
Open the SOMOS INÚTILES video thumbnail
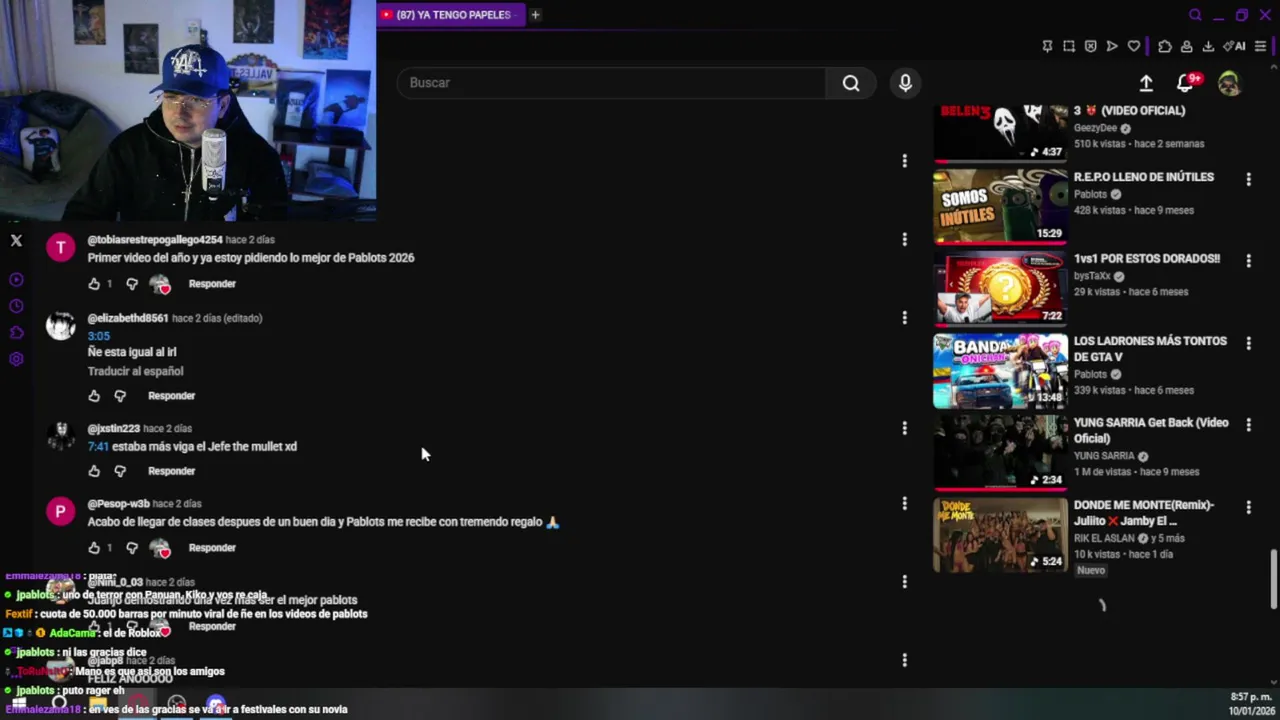click(x=1000, y=206)
